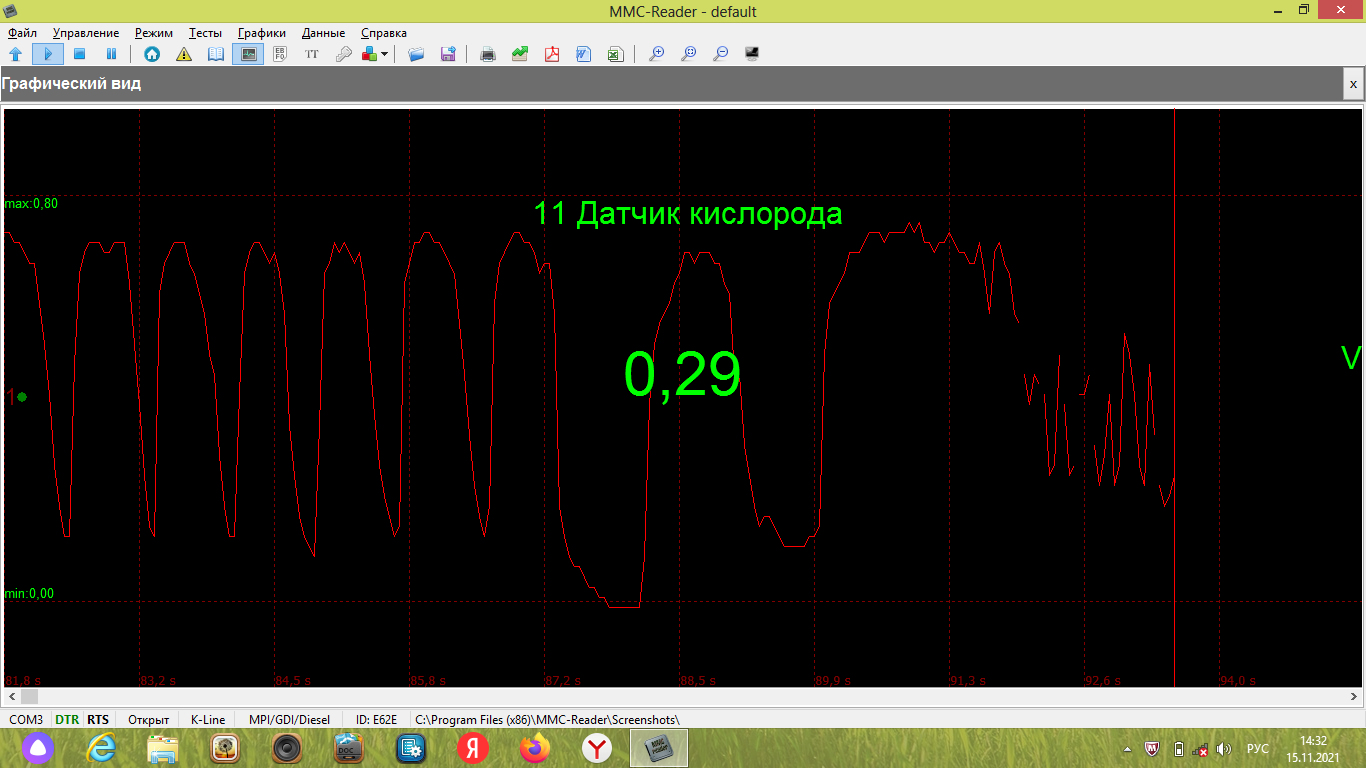Zoom in on the graph
The width and height of the screenshot is (1366, 768).
tap(657, 54)
